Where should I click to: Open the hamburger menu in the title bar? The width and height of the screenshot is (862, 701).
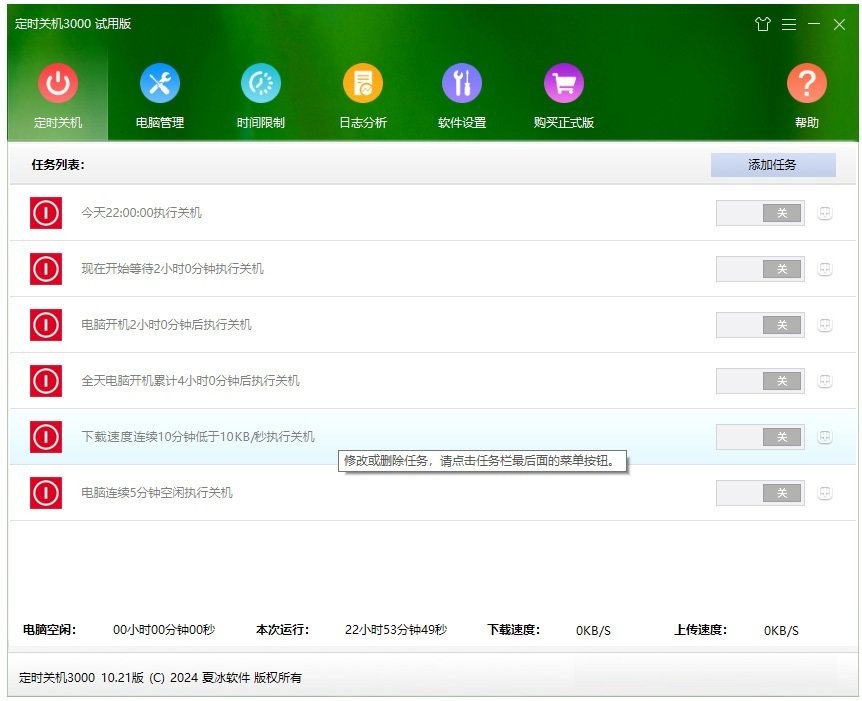[x=789, y=24]
